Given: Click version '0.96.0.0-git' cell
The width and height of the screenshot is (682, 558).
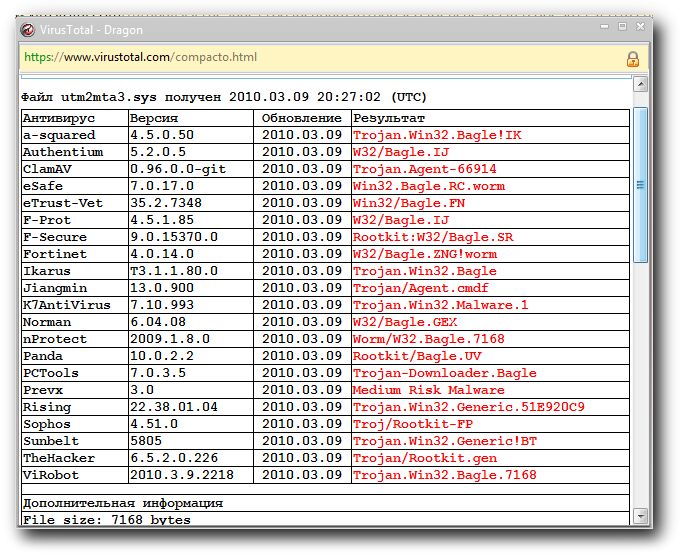Looking at the screenshot, I should point(191,169).
